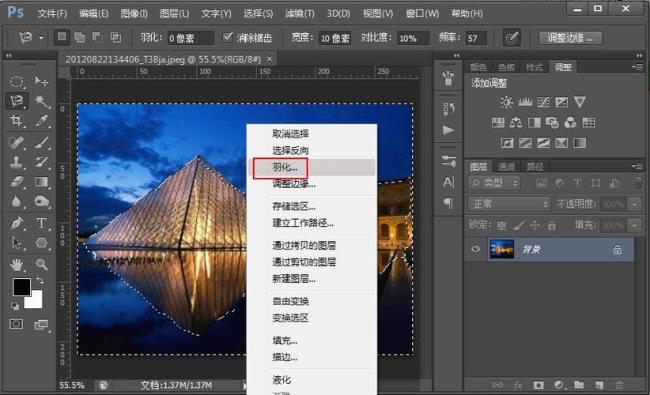Toggle Quick Mask mode

click(x=17, y=324)
